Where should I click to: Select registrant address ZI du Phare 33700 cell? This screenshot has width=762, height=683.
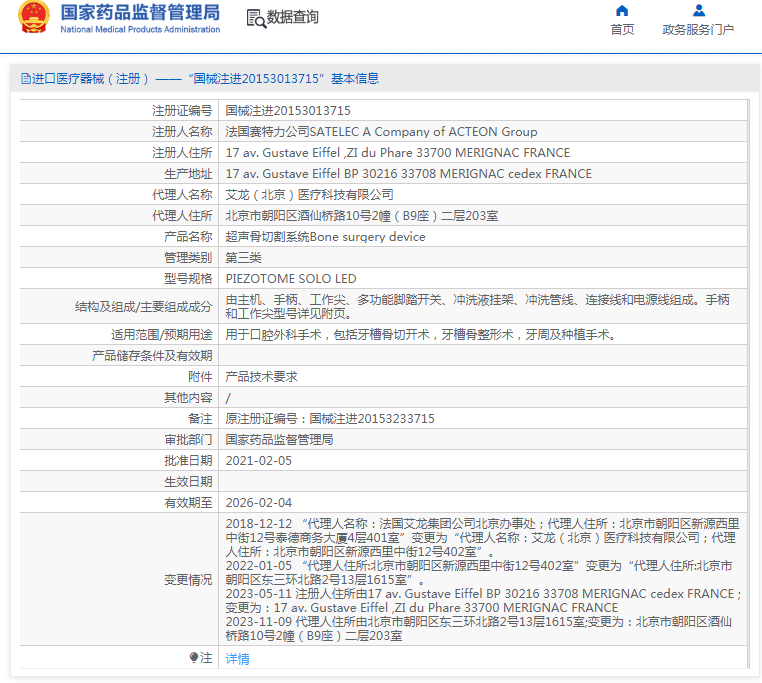coord(398,153)
